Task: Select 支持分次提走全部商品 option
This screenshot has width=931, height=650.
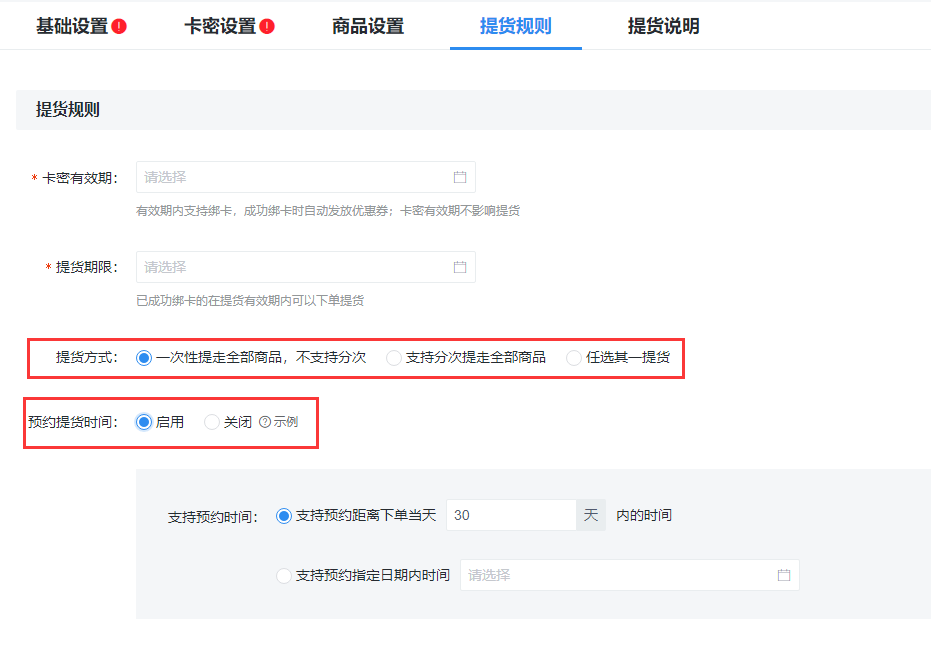Action: point(394,358)
